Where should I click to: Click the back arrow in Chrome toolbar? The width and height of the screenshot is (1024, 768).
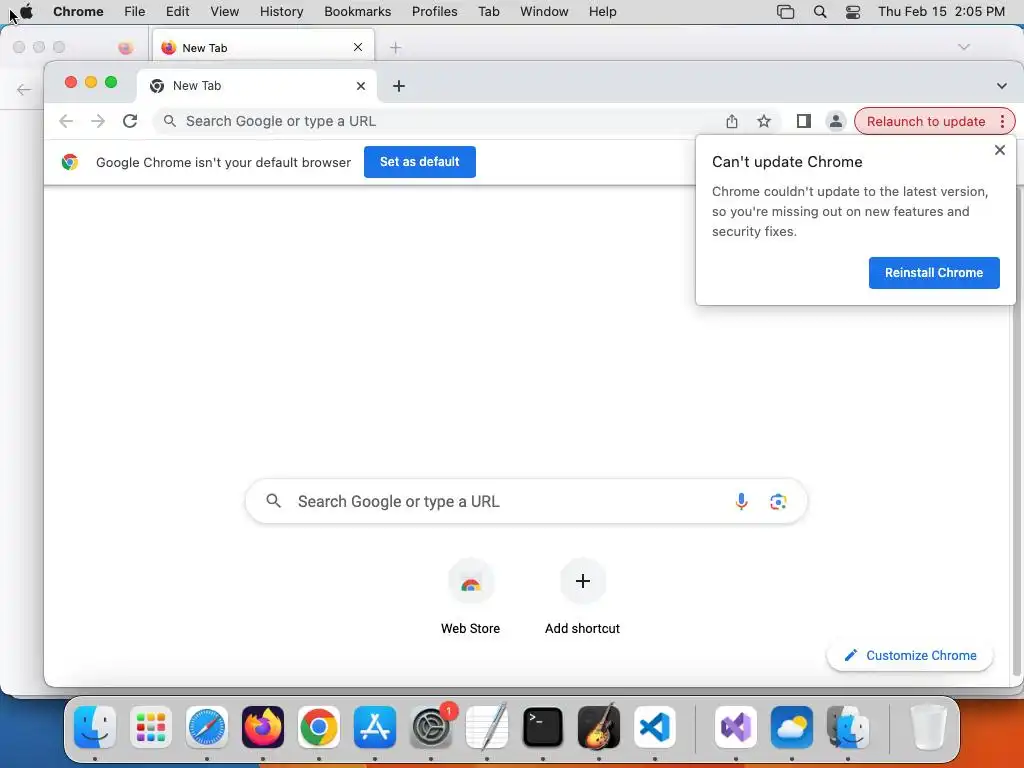66,121
